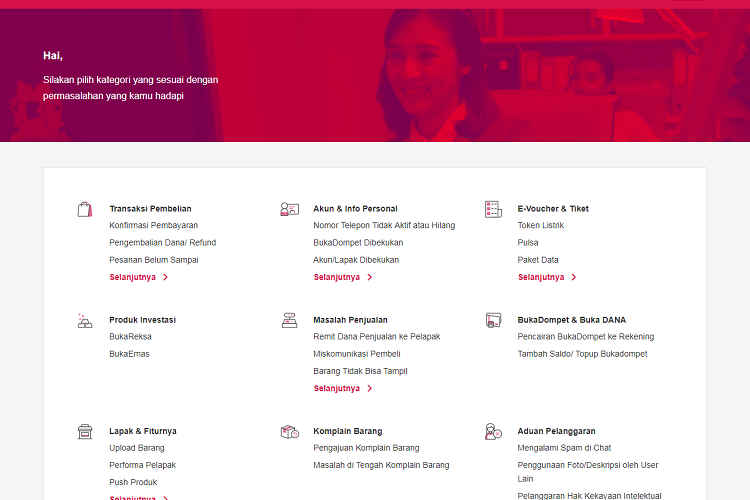Select BukaDompet Dibekukan topic
The height and width of the screenshot is (500, 750).
tap(358, 243)
